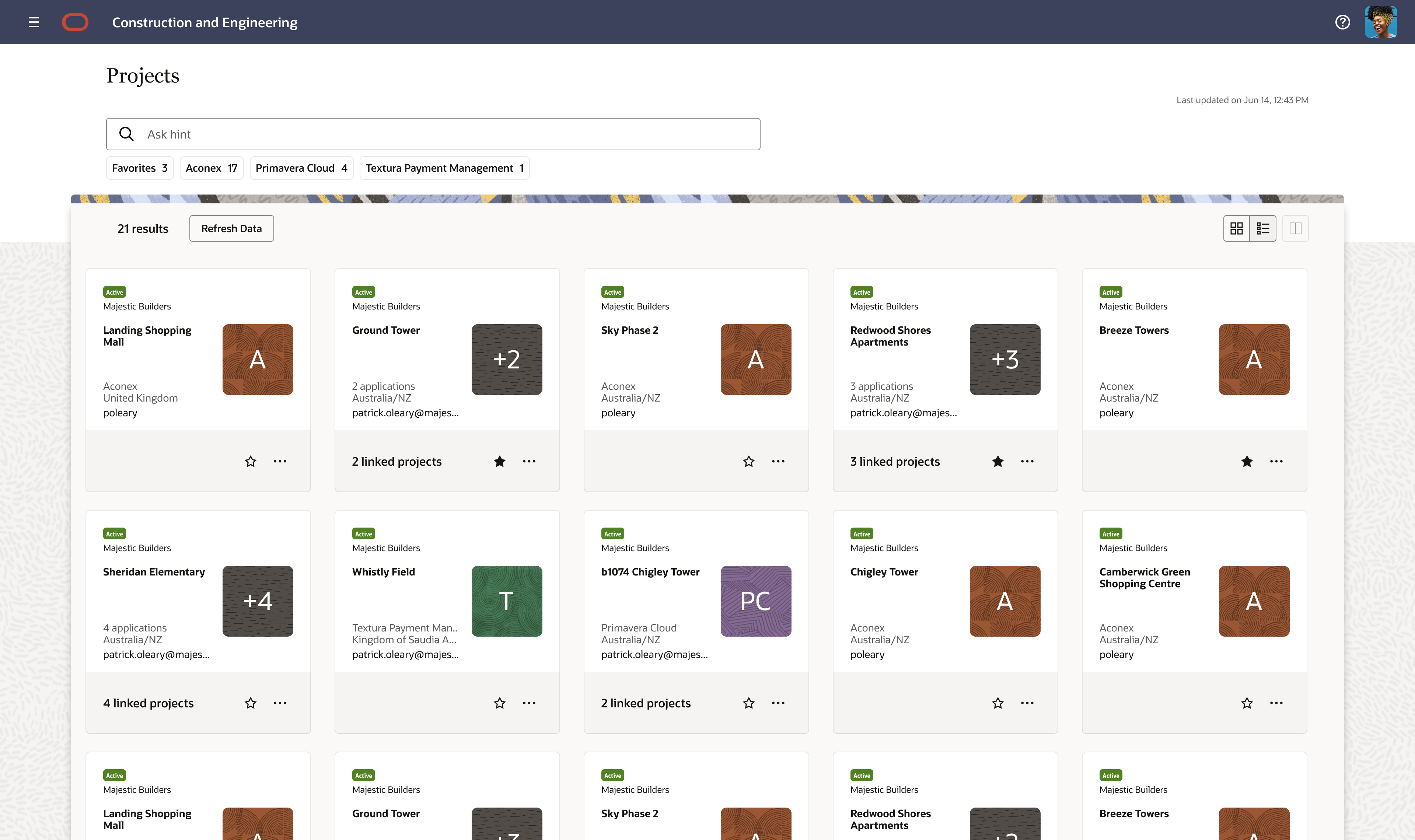Click Landing Shopping Mall Aconex tile in first row
Viewport: 1415px width, 840px height.
pos(258,360)
